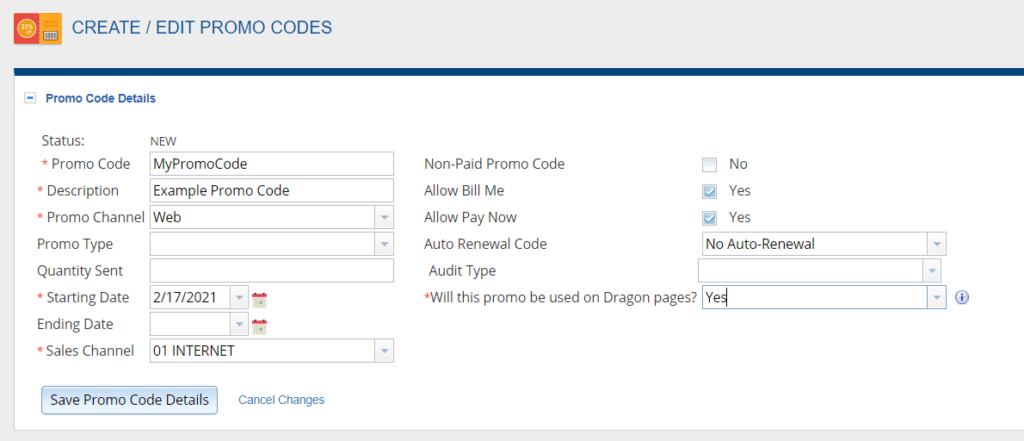Open the Ending Date calendar picker icon

[260, 325]
